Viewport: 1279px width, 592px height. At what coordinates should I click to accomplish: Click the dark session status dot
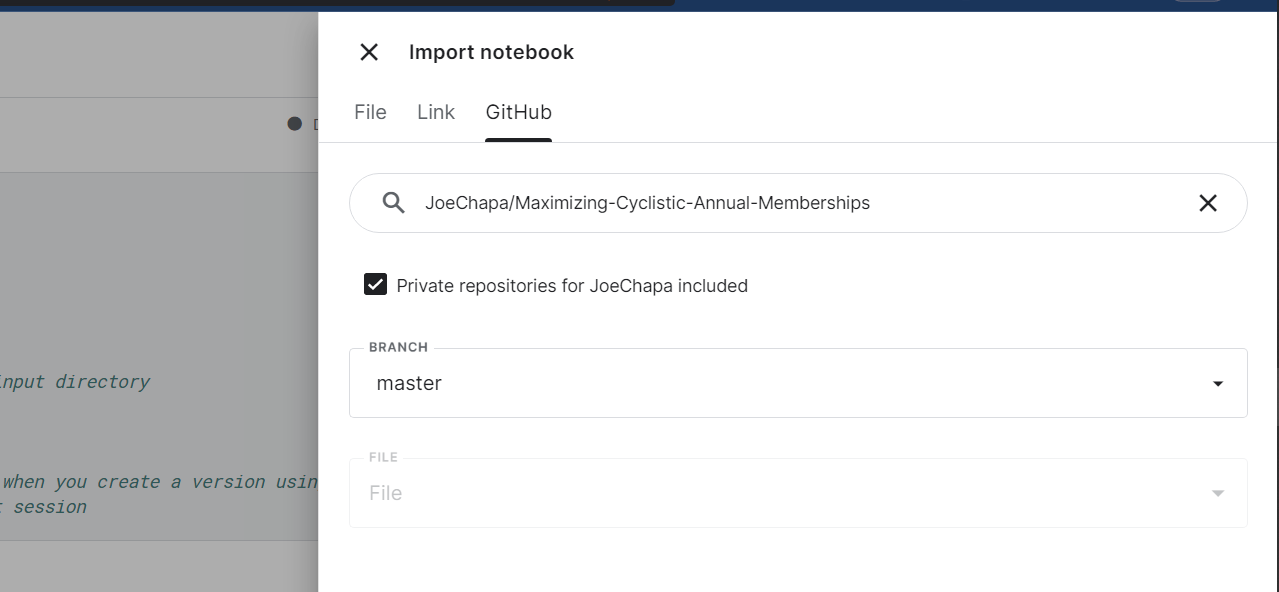tap(294, 124)
